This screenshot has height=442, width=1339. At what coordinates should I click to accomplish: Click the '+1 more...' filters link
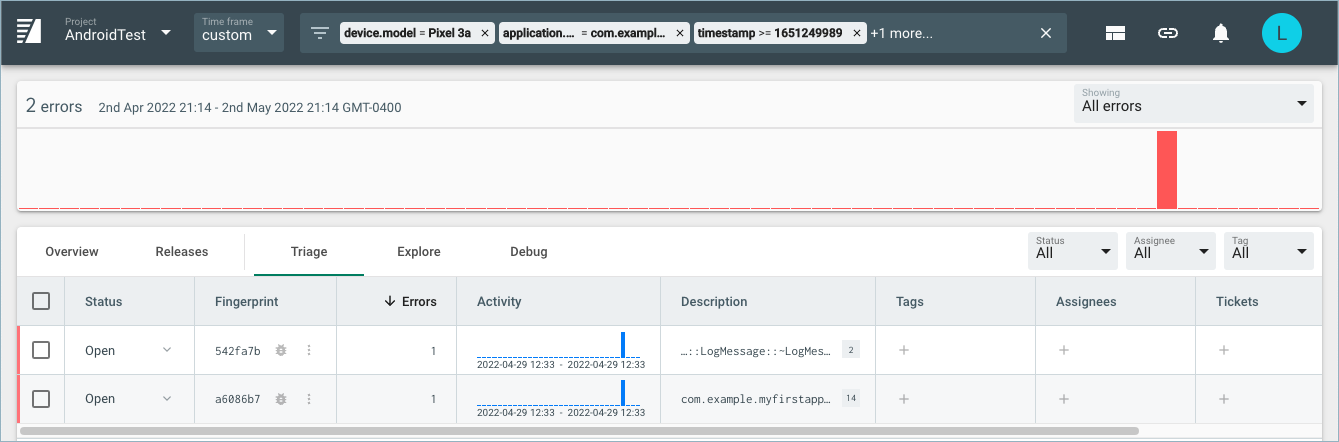pyautogui.click(x=901, y=33)
